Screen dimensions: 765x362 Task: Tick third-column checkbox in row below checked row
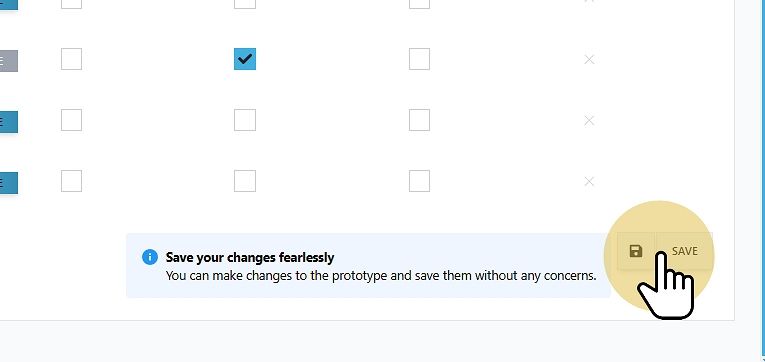[419, 120]
